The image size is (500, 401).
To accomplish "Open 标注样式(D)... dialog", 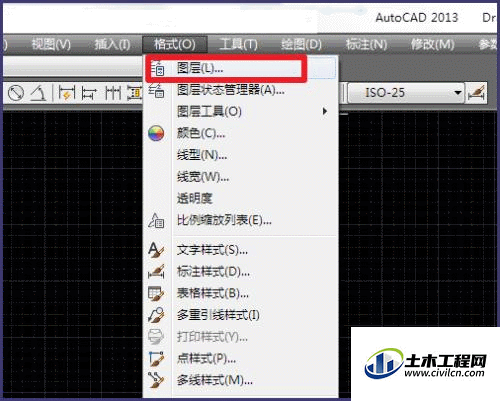I will click(x=240, y=272).
